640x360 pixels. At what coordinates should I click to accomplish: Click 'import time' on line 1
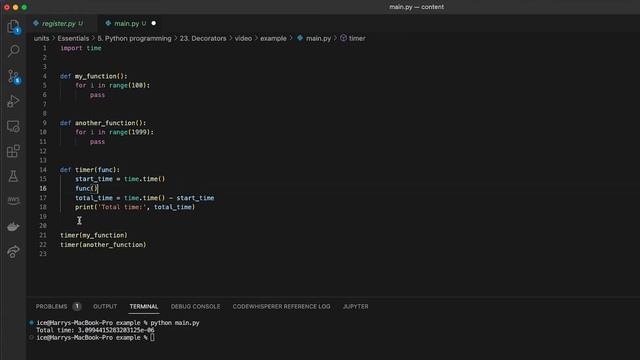coord(81,48)
